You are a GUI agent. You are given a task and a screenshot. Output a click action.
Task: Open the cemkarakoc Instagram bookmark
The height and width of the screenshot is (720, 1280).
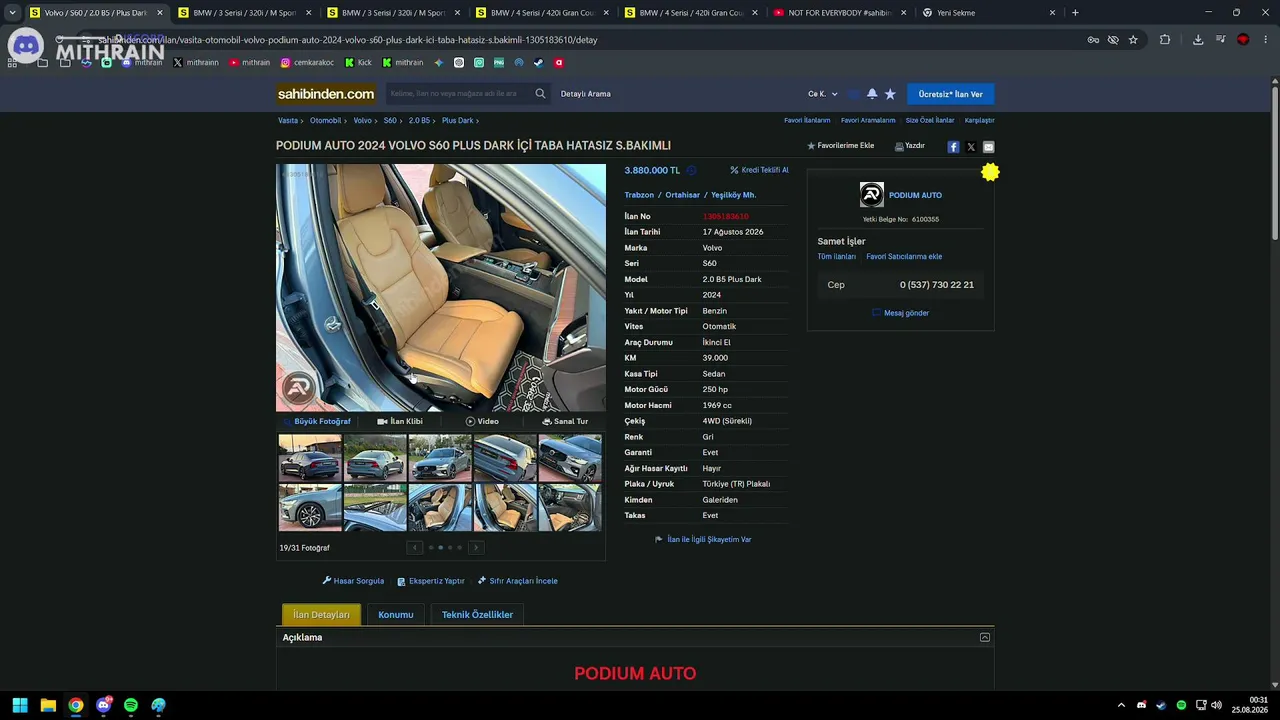(307, 62)
